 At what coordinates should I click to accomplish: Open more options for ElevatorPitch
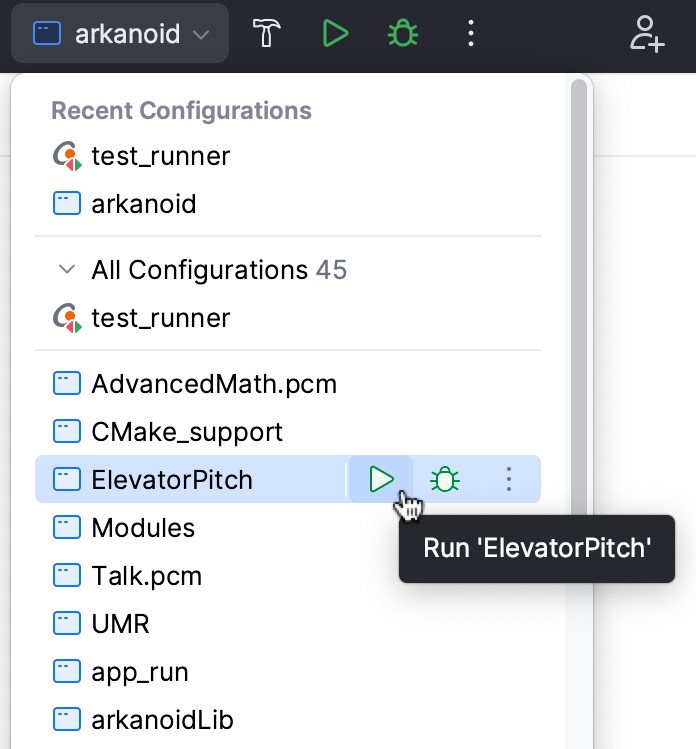click(509, 480)
